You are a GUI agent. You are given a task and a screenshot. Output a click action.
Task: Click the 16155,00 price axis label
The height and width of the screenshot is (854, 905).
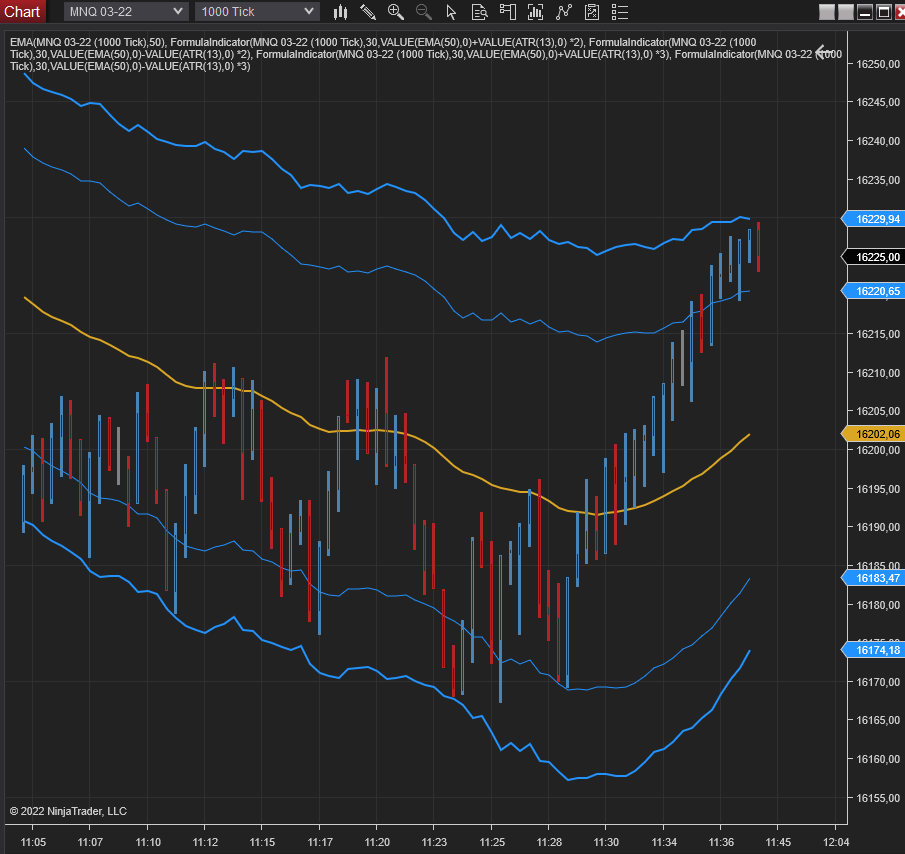tap(878, 798)
